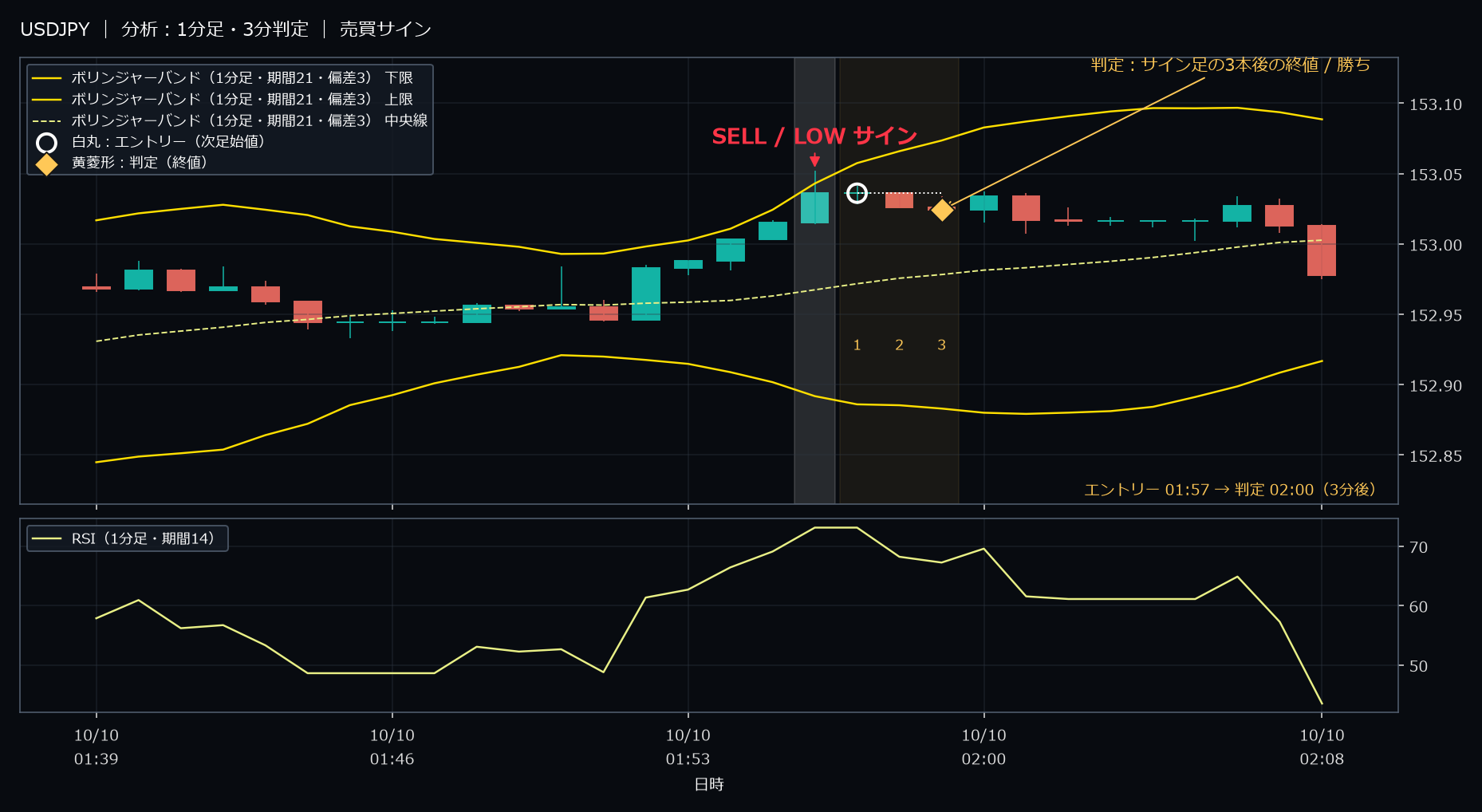This screenshot has height=812, width=1482.
Task: Select the white circle icon in the legend
Action: (x=47, y=143)
